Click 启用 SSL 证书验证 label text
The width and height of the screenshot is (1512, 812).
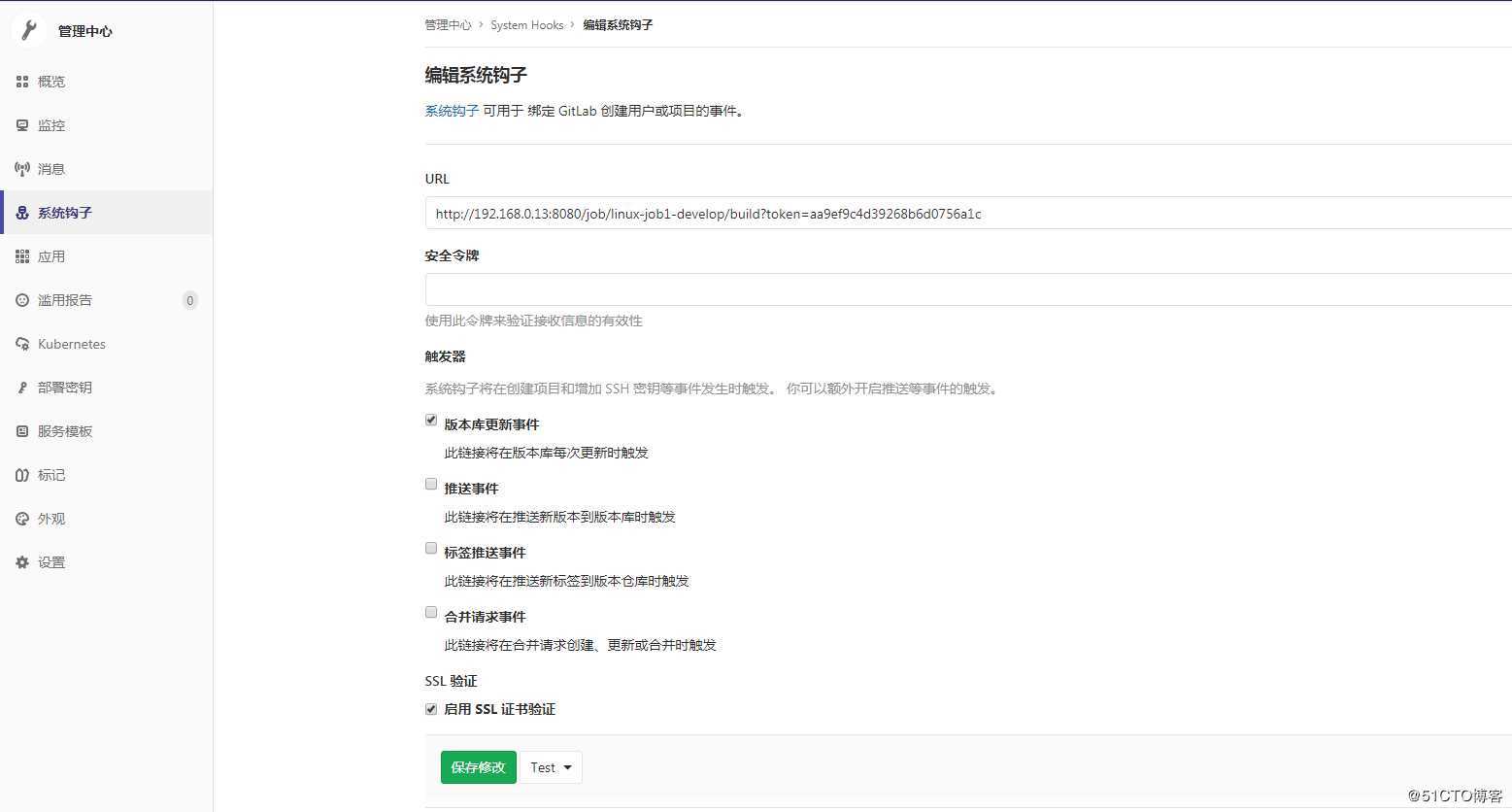(x=499, y=709)
